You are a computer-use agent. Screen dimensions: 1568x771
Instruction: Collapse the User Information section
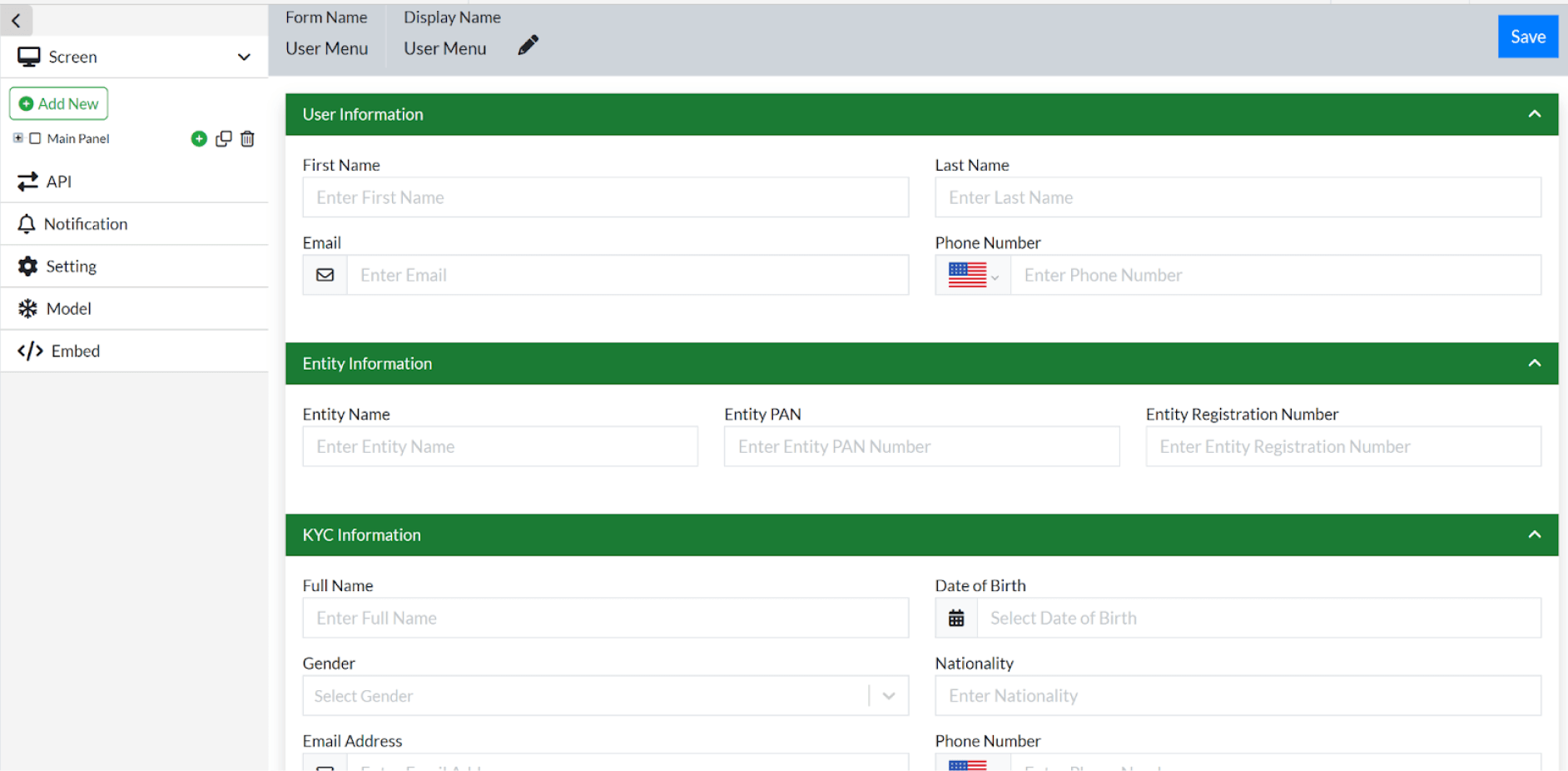coord(1535,115)
